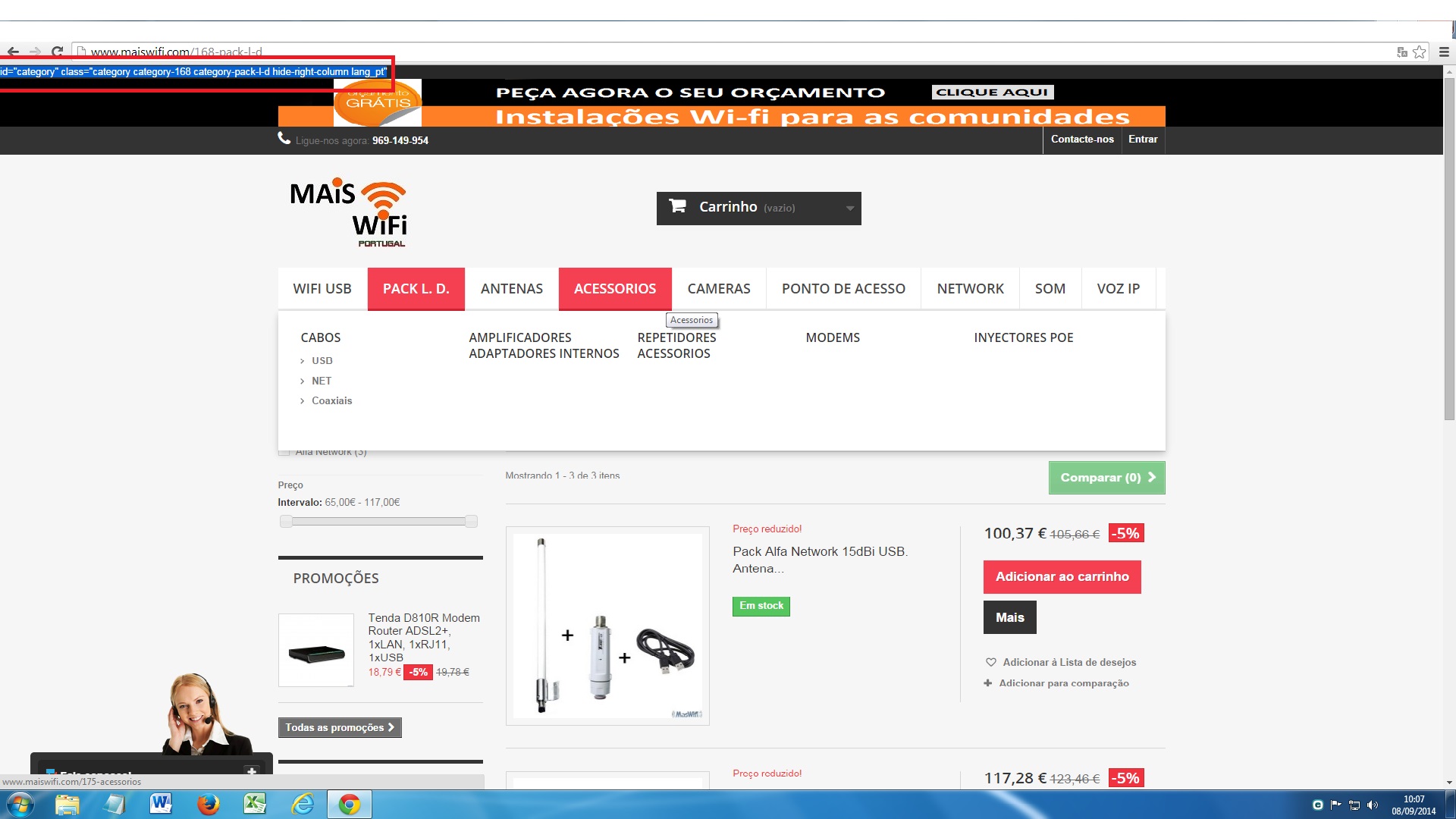Click the Comparar (0) button
Image resolution: width=1456 pixels, height=819 pixels.
coord(1106,478)
